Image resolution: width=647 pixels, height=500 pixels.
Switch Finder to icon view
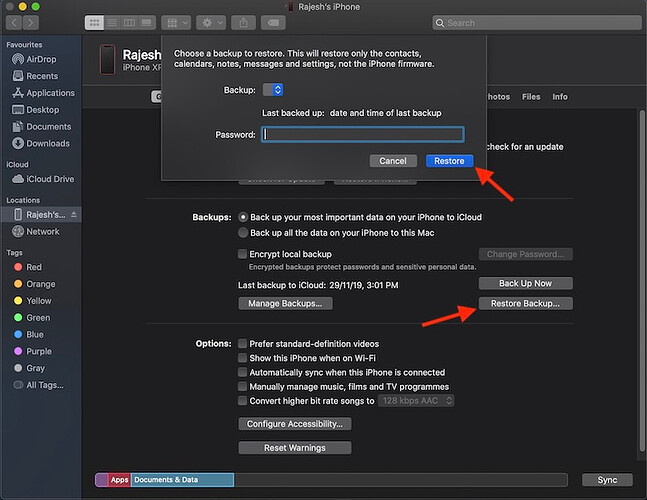tap(94, 22)
